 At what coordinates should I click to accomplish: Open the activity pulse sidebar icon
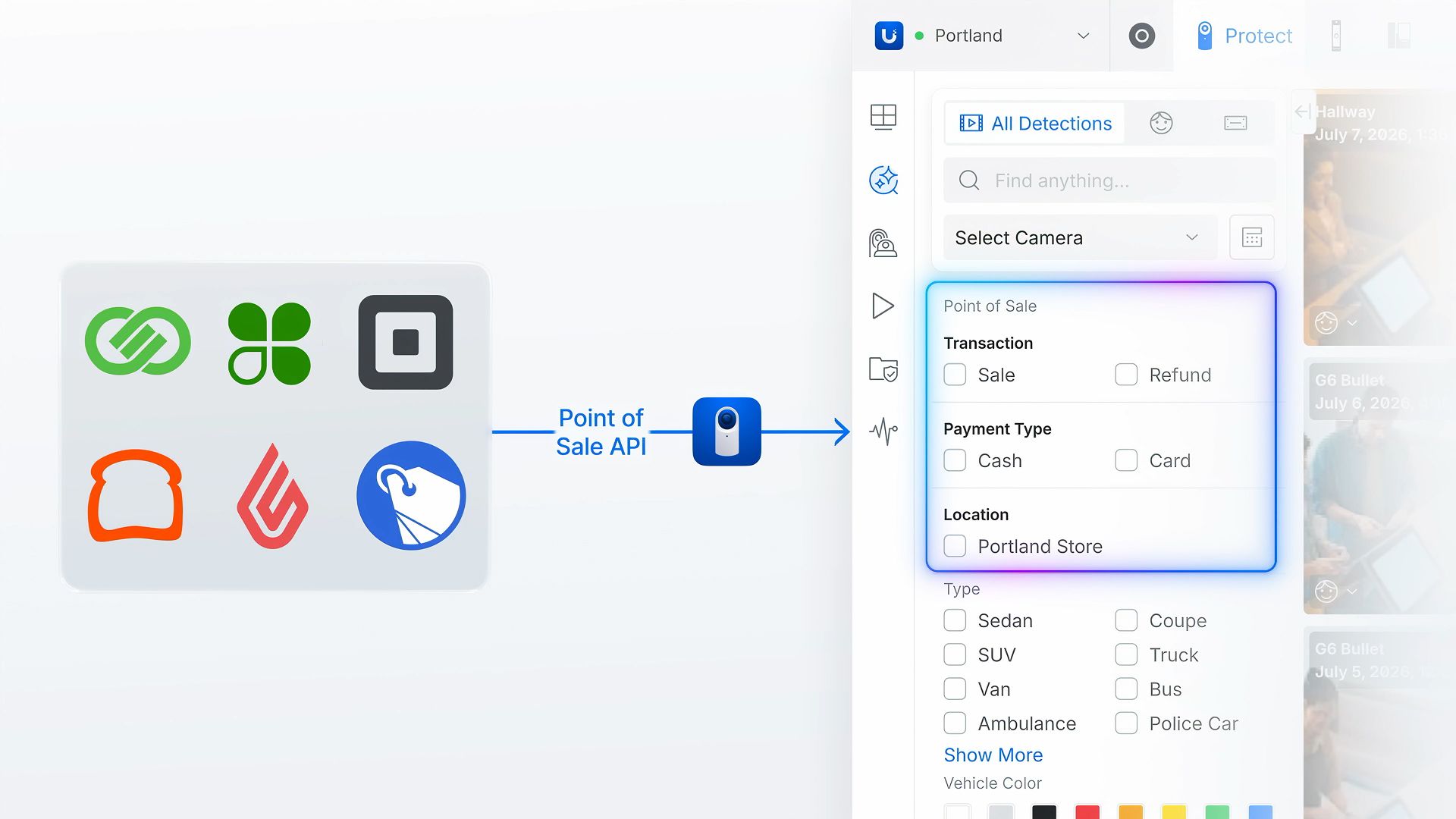click(x=883, y=431)
